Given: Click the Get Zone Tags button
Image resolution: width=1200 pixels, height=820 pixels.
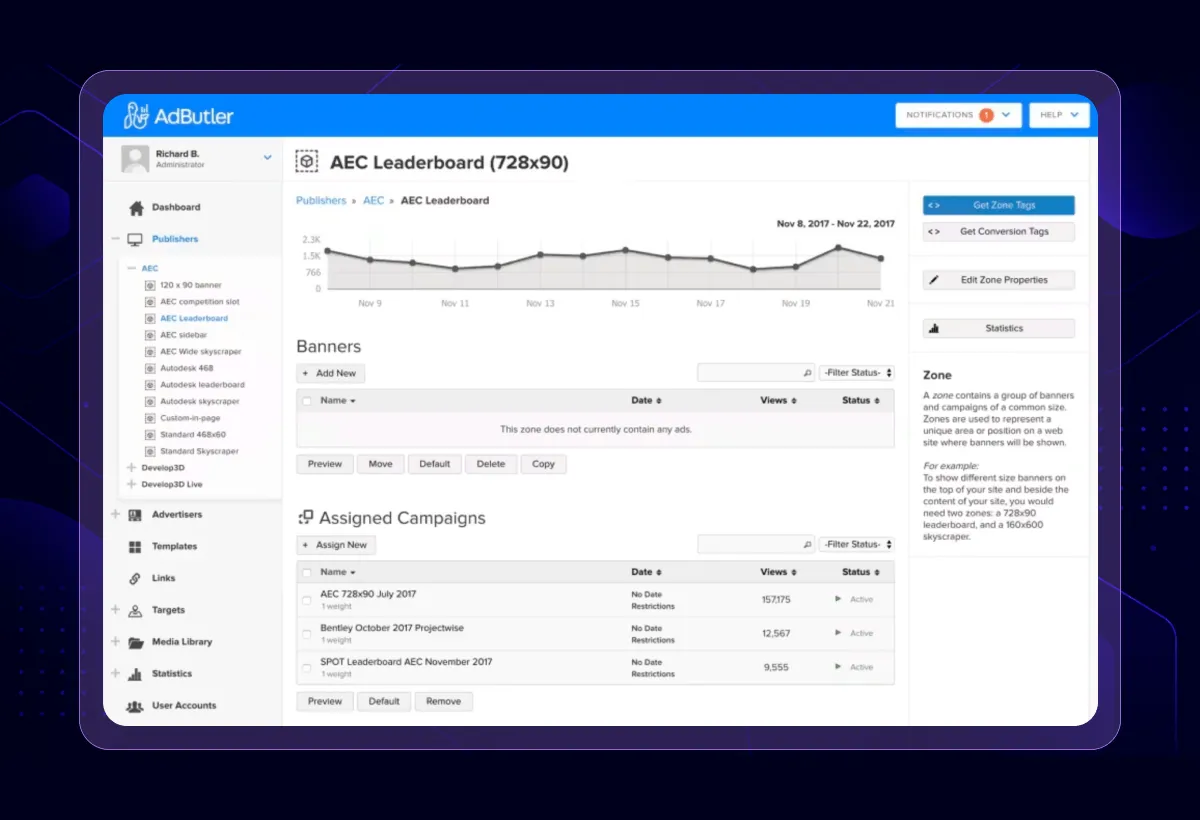Looking at the screenshot, I should pyautogui.click(x=999, y=205).
